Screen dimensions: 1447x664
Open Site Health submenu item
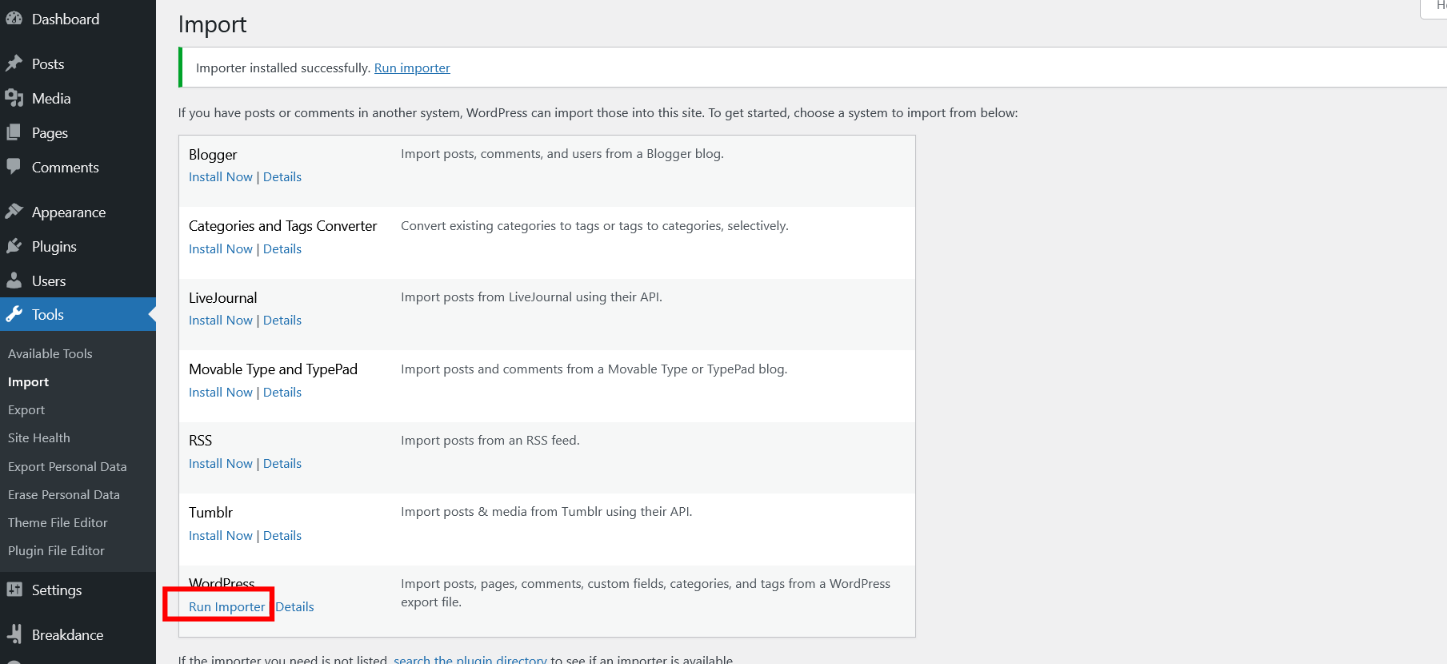[x=39, y=438]
